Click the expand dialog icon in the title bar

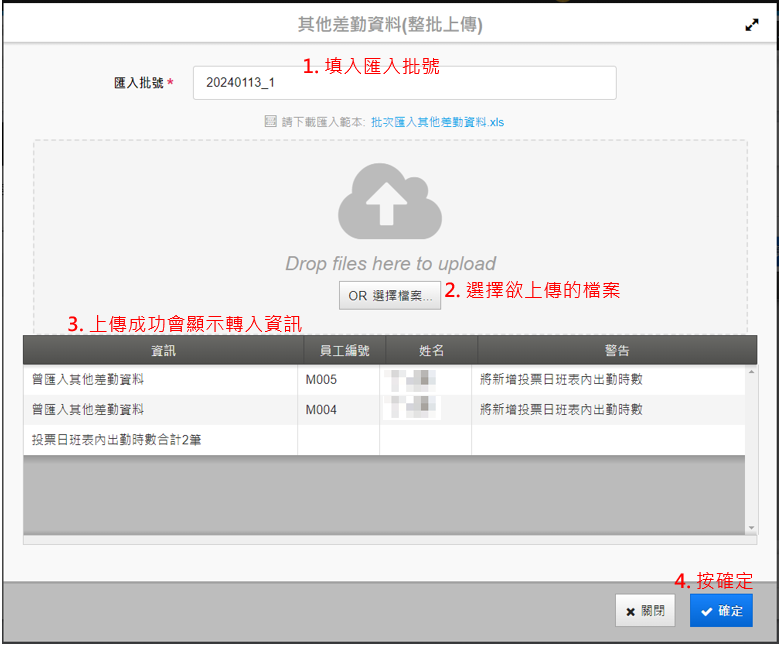coord(752,26)
